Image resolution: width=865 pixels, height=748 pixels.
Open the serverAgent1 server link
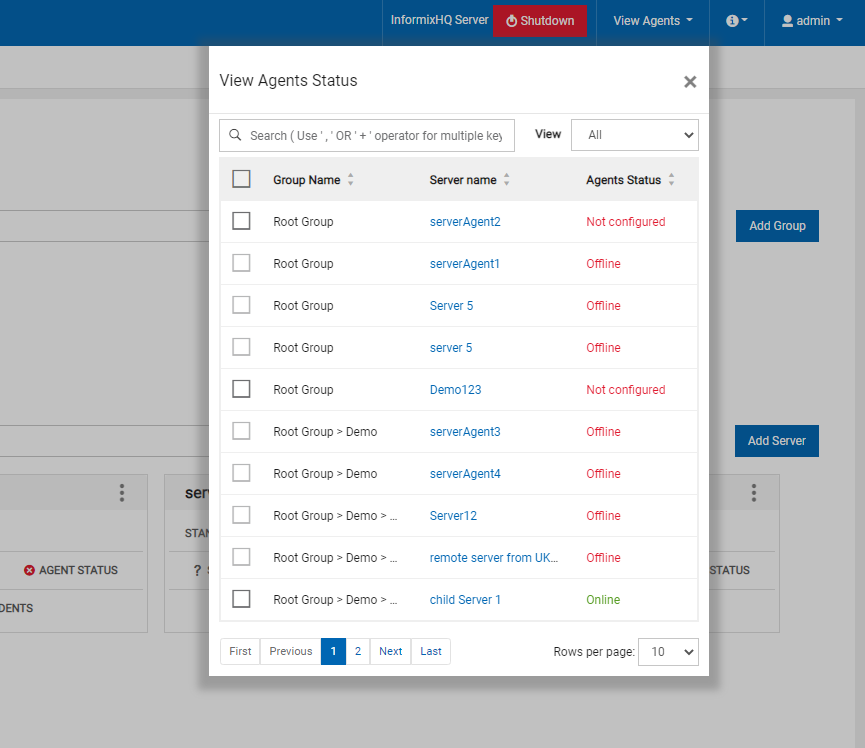click(464, 264)
